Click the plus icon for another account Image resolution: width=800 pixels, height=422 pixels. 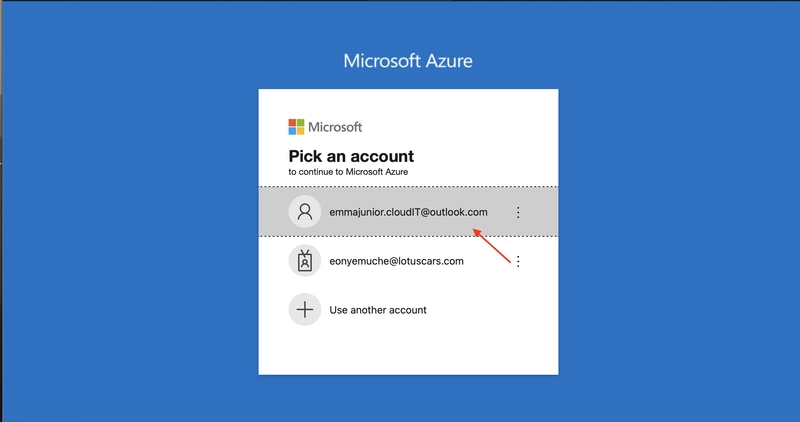pyautogui.click(x=305, y=309)
